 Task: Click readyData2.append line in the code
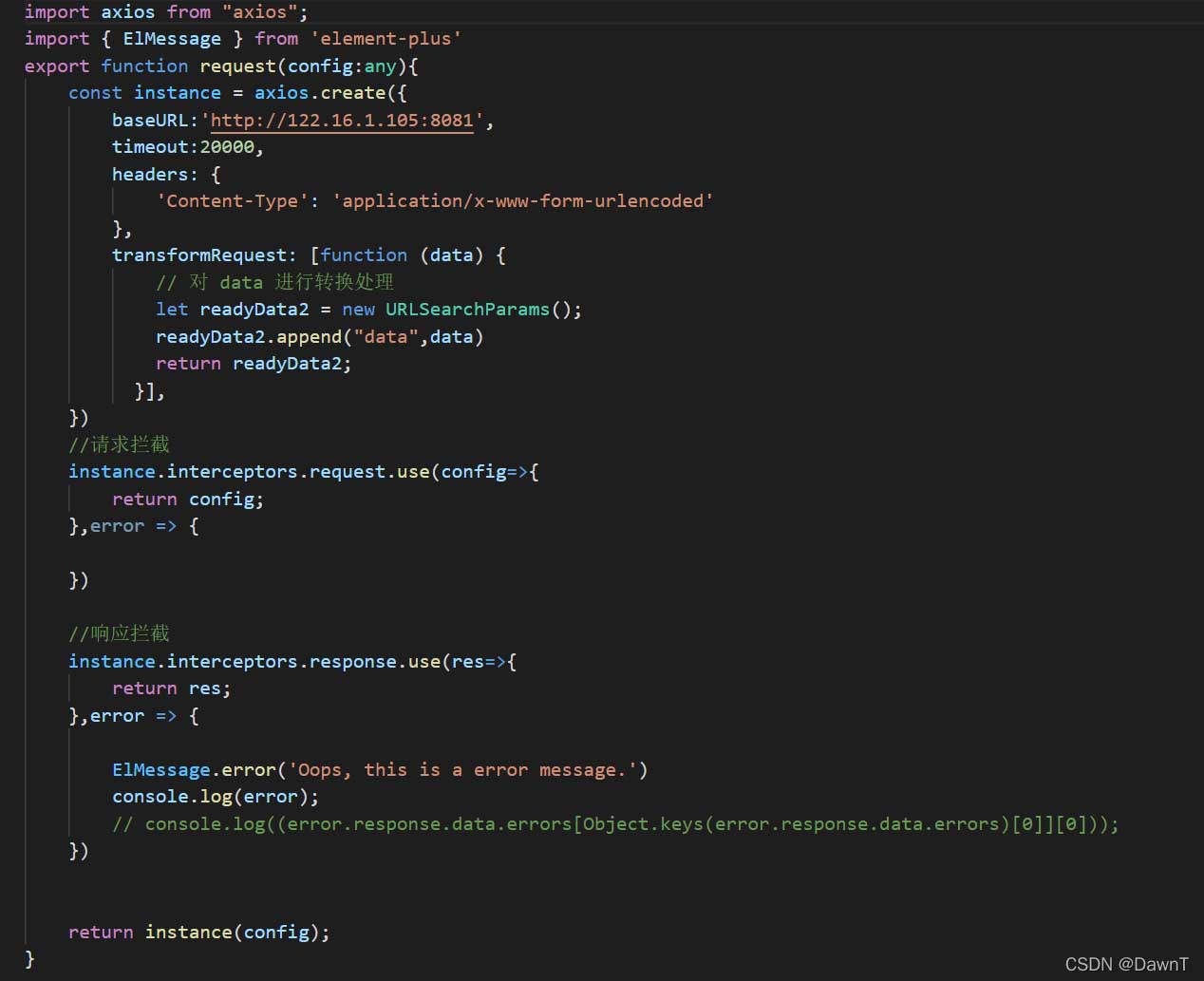click(318, 336)
